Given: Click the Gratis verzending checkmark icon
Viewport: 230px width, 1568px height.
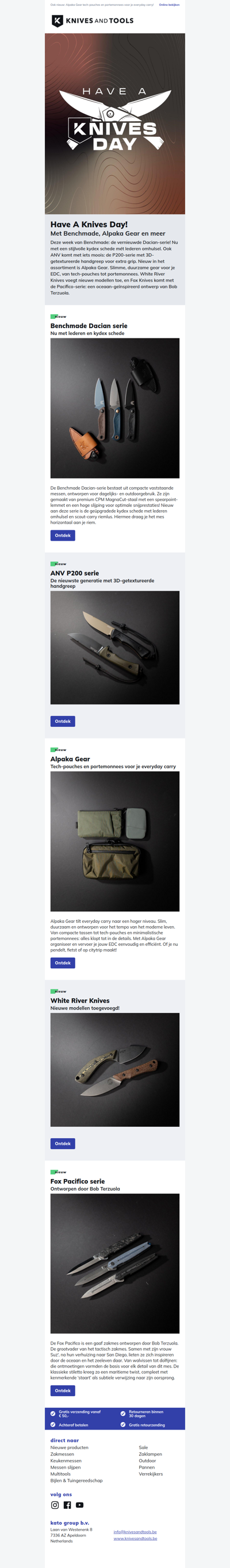Looking at the screenshot, I should [x=53, y=1413].
